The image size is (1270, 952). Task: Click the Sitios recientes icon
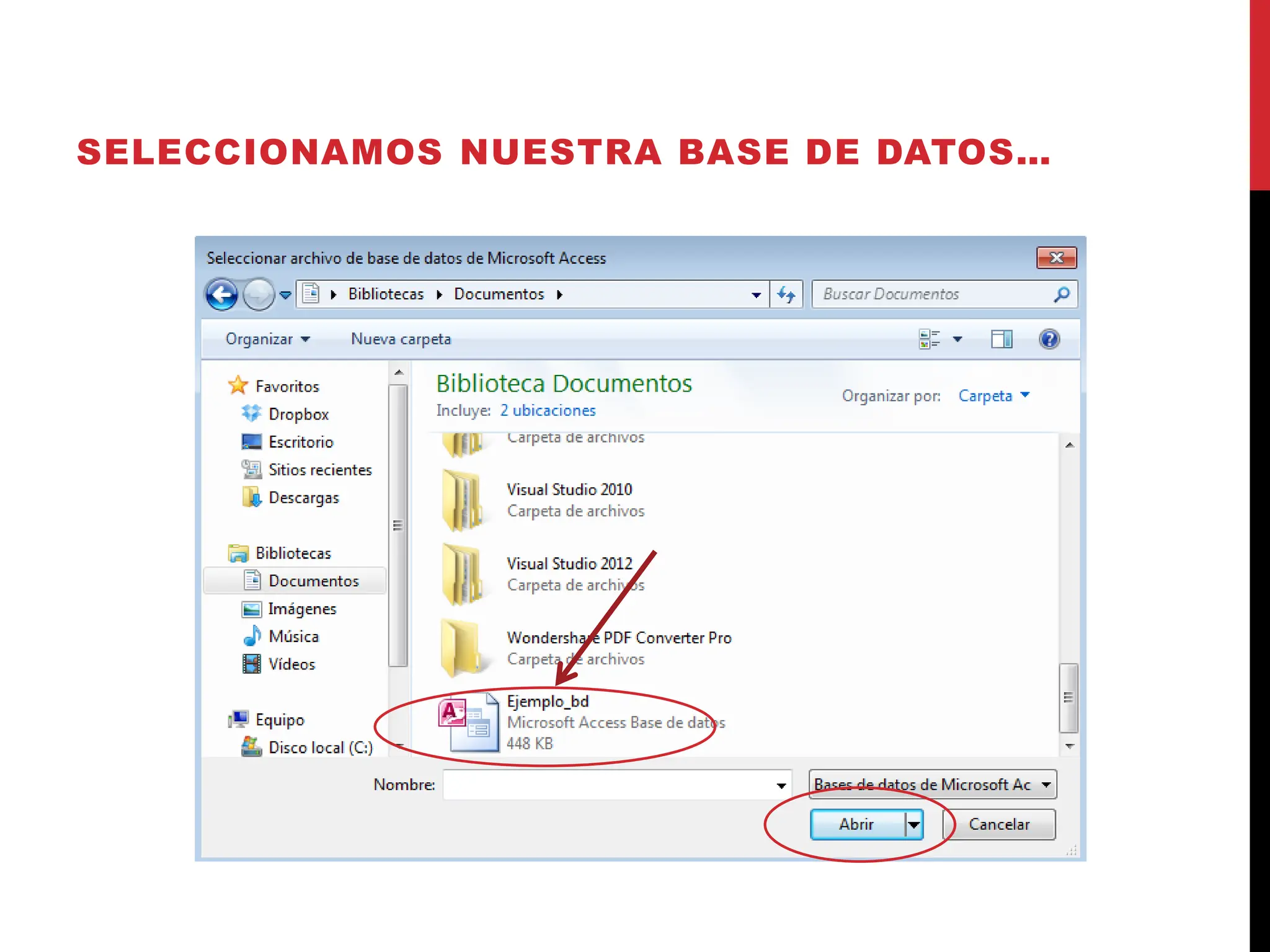(x=251, y=469)
